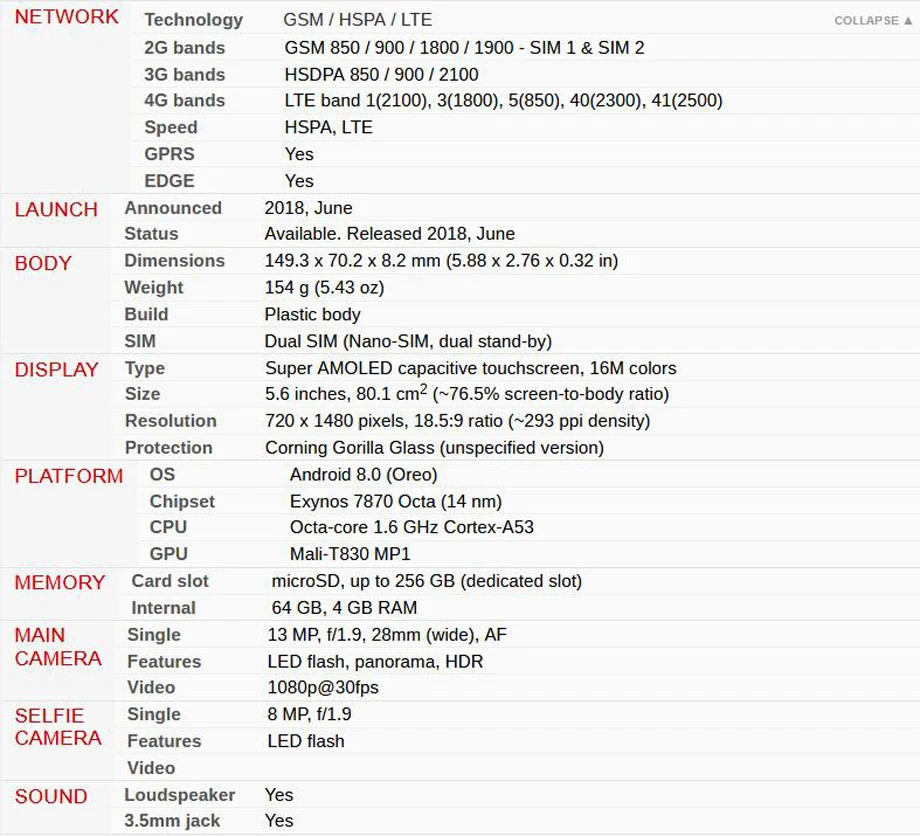Click the Speed label

click(171, 127)
